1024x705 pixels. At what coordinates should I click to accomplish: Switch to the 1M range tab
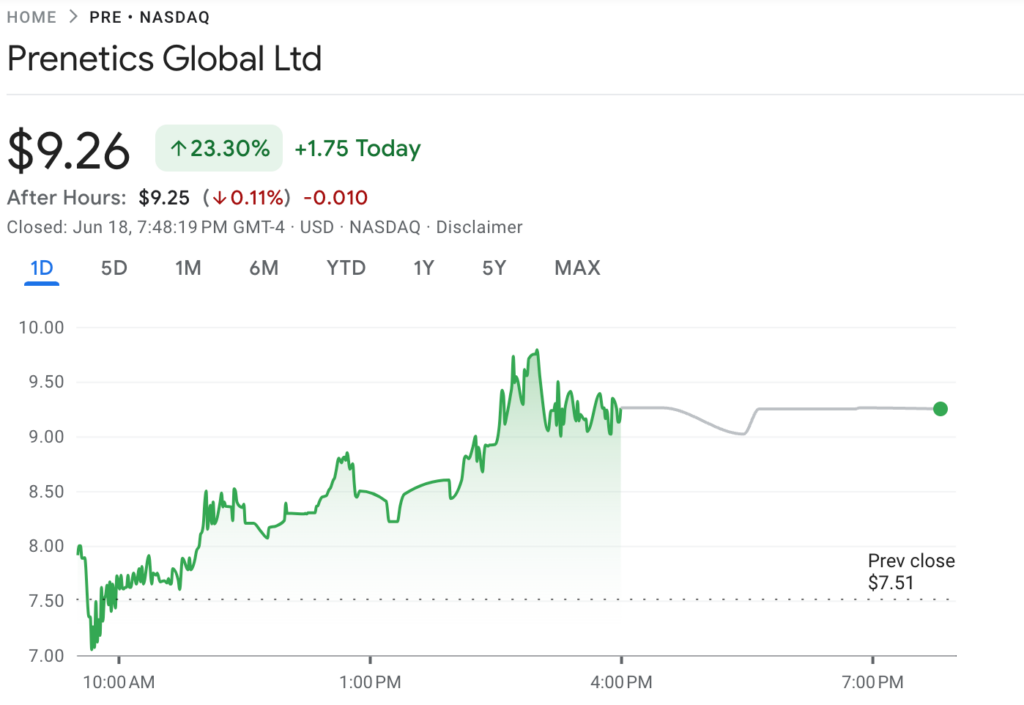coord(188,268)
